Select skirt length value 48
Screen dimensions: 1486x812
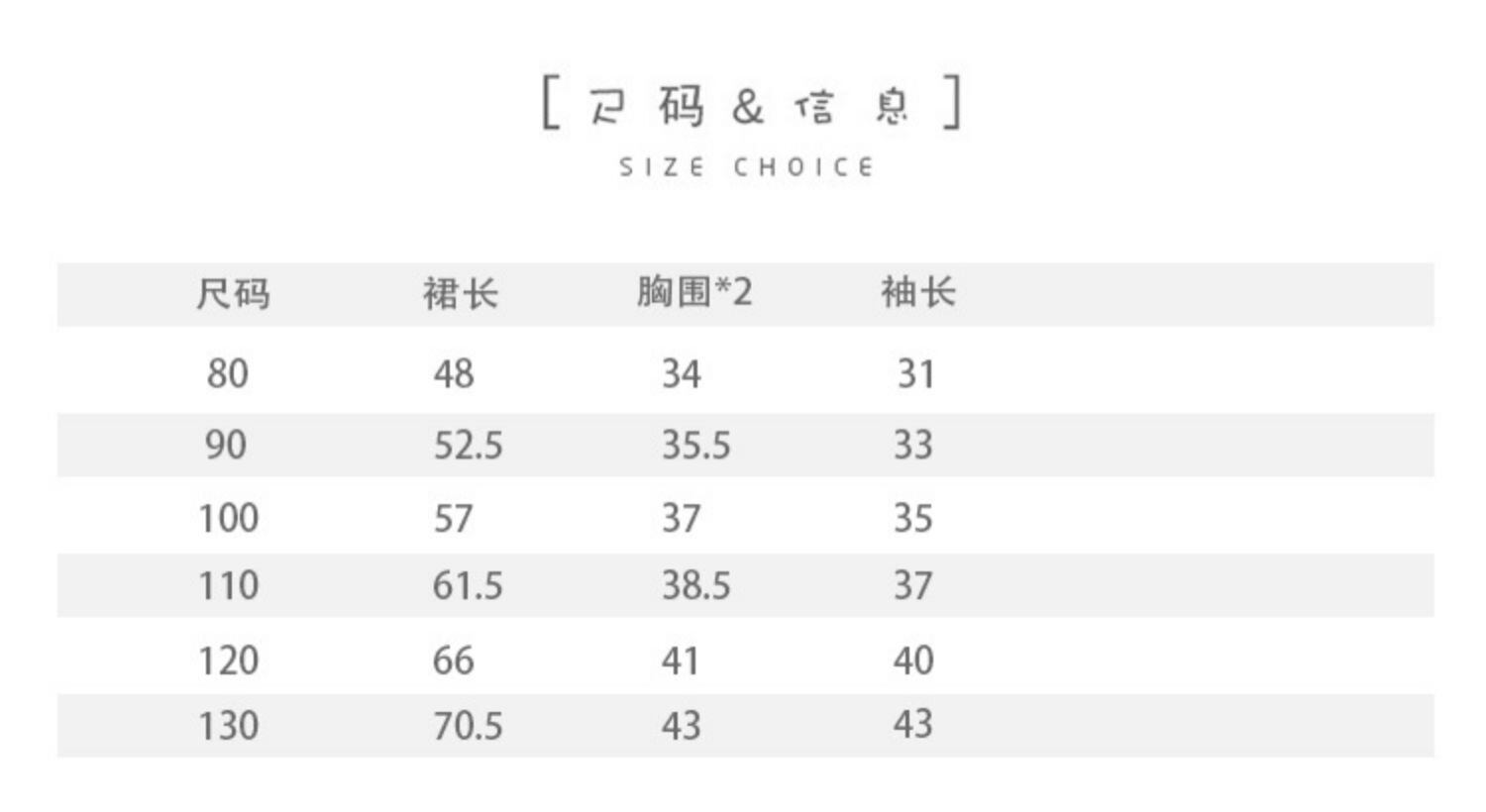tap(454, 374)
